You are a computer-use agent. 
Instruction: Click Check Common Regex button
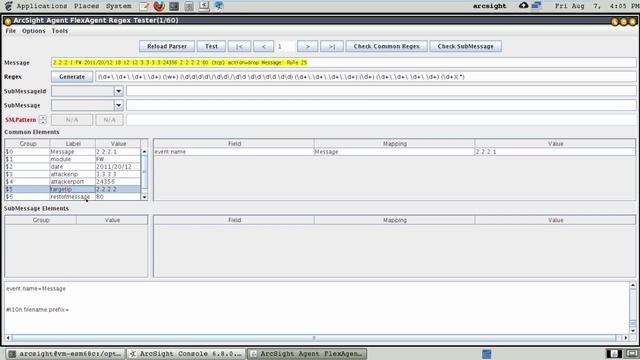(387, 47)
